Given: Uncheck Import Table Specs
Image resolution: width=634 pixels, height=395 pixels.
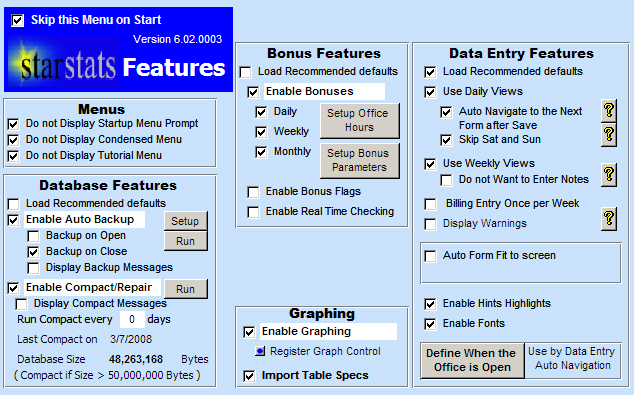Looking at the screenshot, I should [249, 376].
